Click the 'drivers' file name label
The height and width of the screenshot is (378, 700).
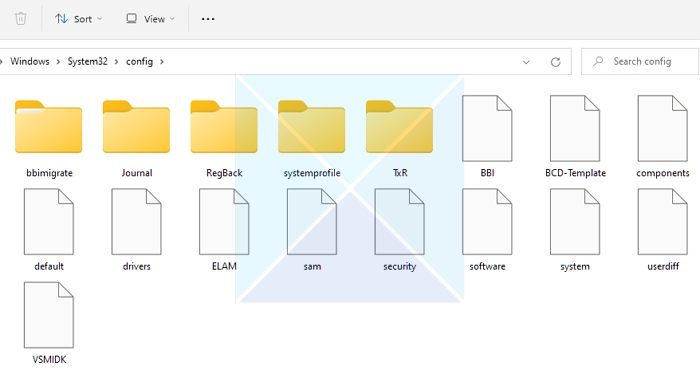tap(137, 266)
